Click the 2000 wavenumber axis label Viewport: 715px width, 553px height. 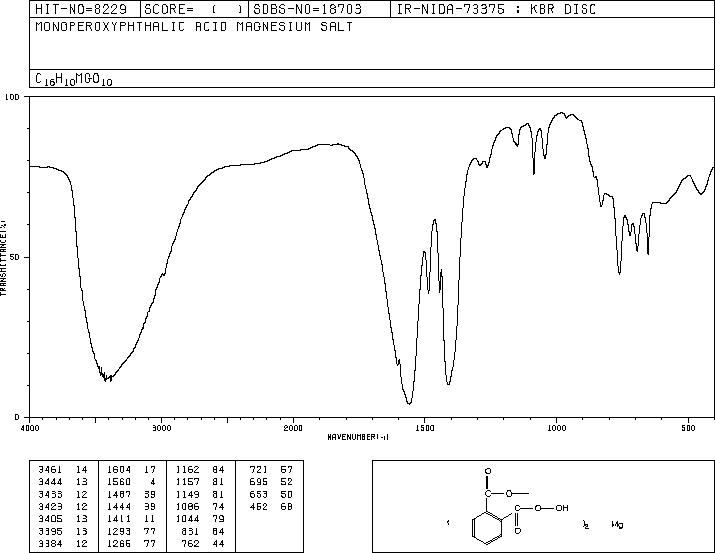tap(293, 428)
